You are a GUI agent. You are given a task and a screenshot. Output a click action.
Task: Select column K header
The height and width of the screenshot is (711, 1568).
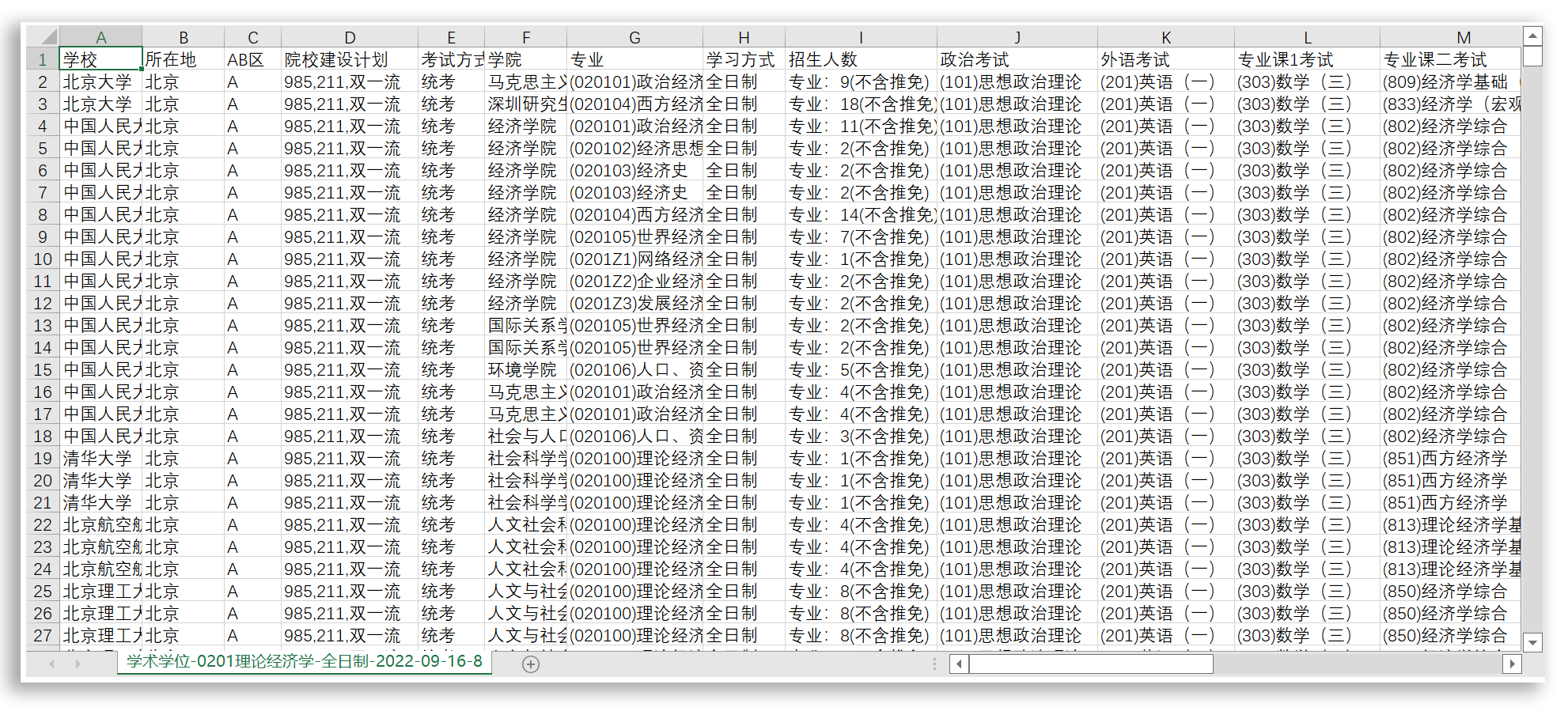point(1166,37)
